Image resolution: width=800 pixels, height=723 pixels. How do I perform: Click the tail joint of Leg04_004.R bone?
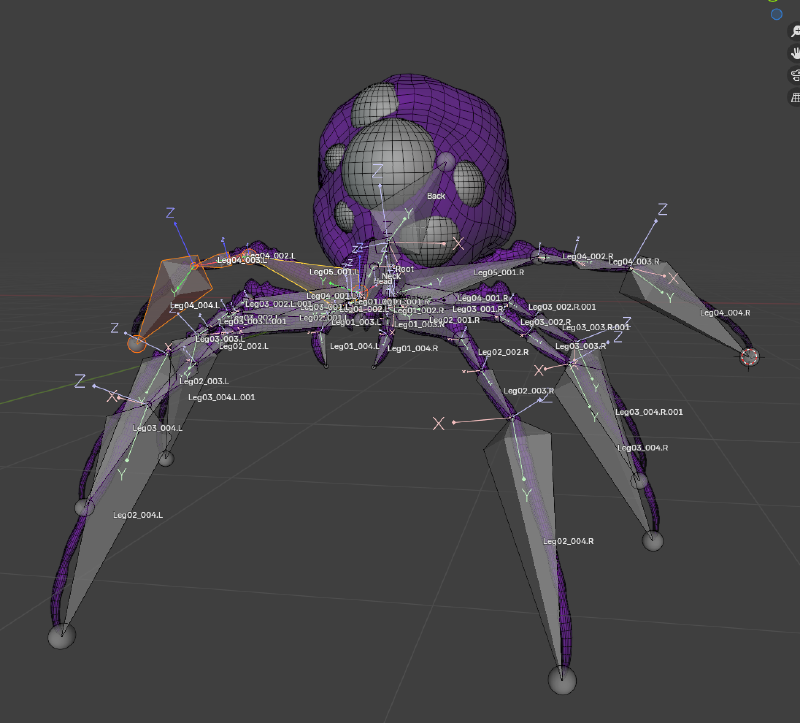pyautogui.click(x=749, y=356)
